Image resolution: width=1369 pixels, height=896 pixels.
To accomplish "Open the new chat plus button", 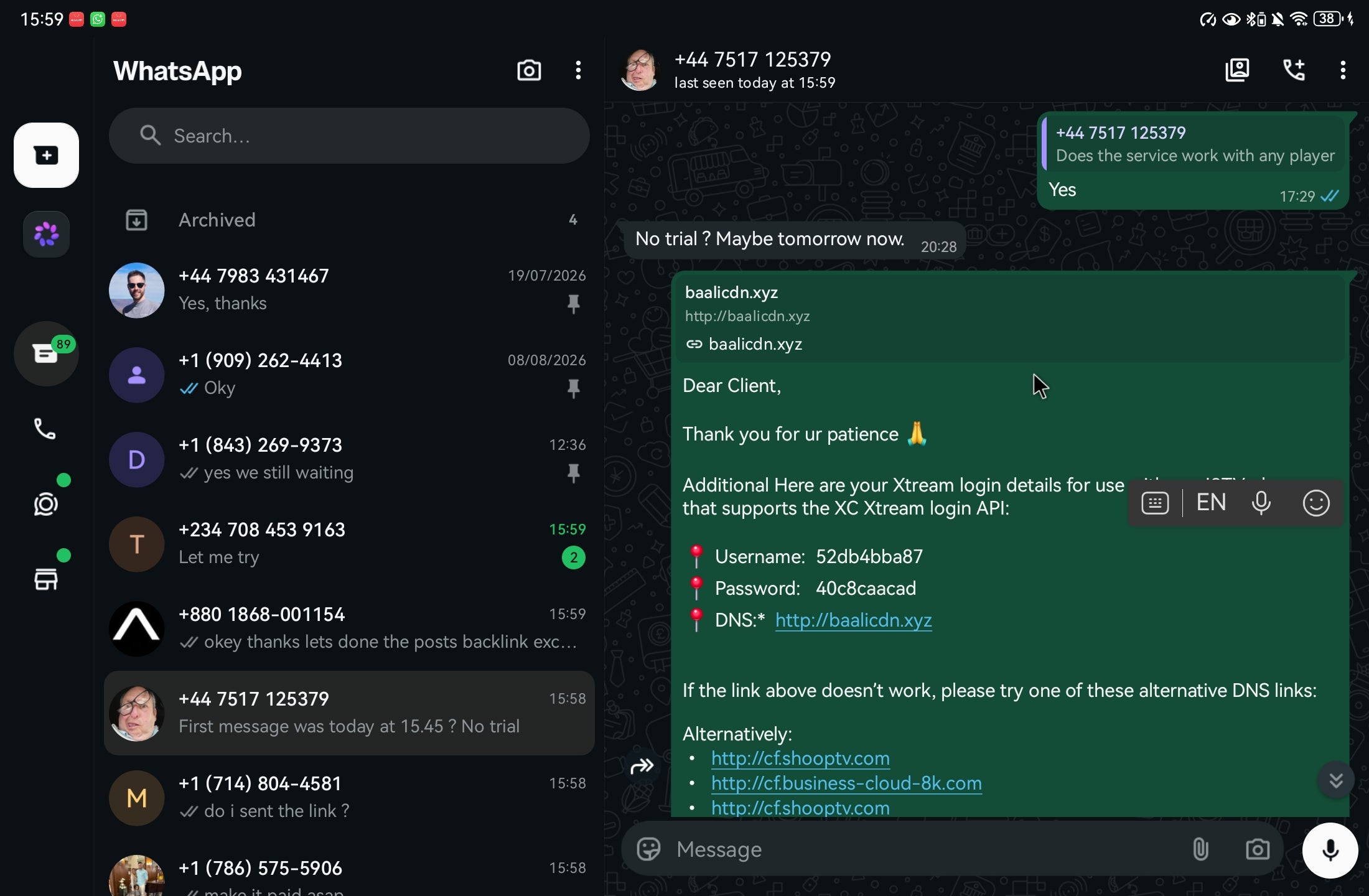I will [x=46, y=155].
